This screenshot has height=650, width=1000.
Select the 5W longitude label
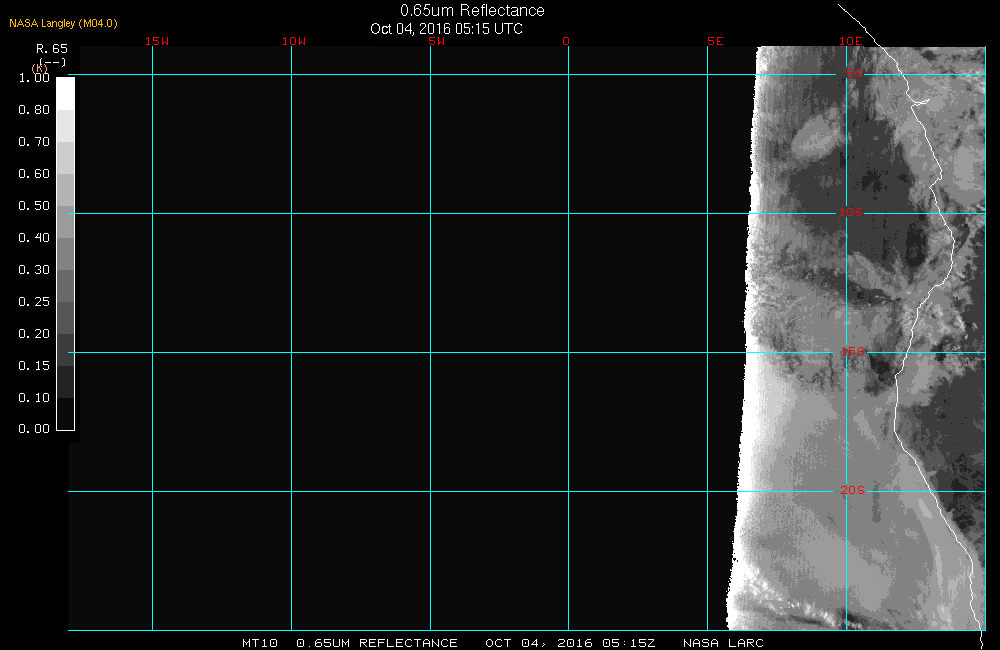tap(436, 42)
